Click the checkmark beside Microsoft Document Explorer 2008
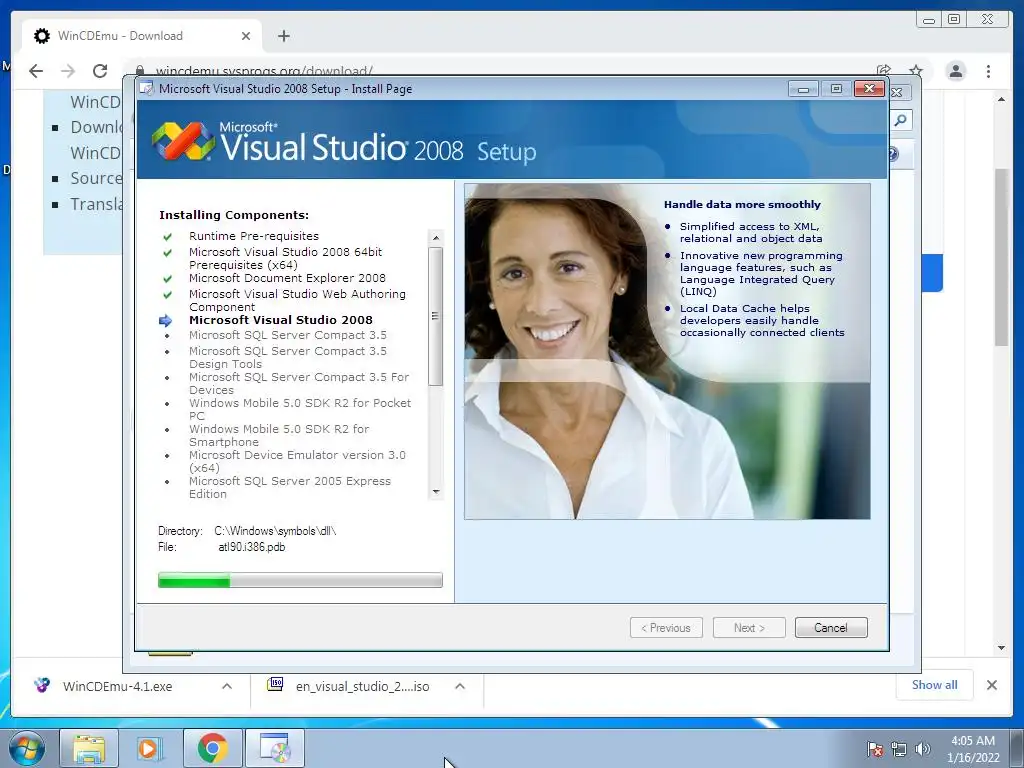The height and width of the screenshot is (768, 1024). pyautogui.click(x=167, y=279)
